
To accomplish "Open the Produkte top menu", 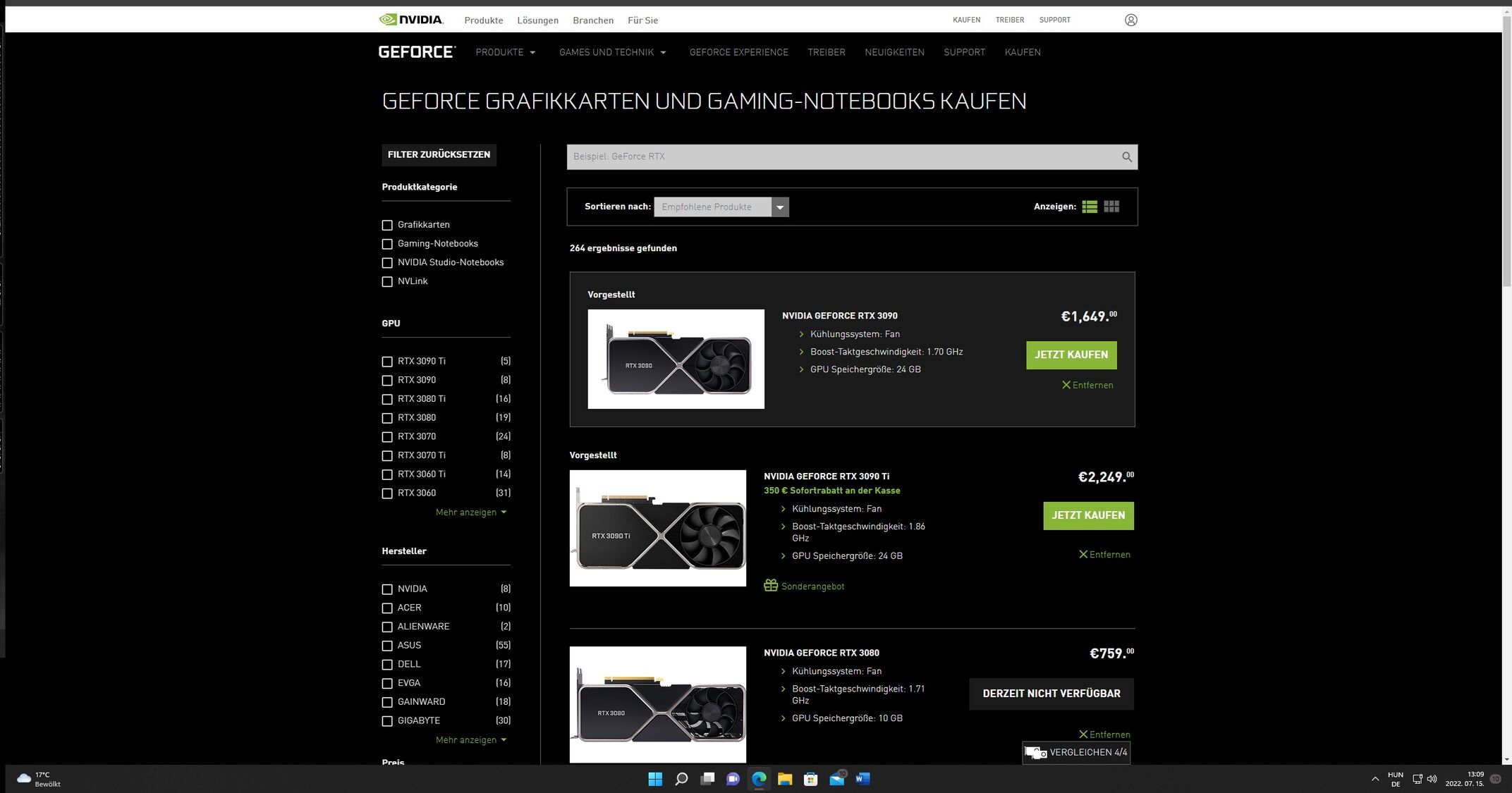I will point(484,20).
